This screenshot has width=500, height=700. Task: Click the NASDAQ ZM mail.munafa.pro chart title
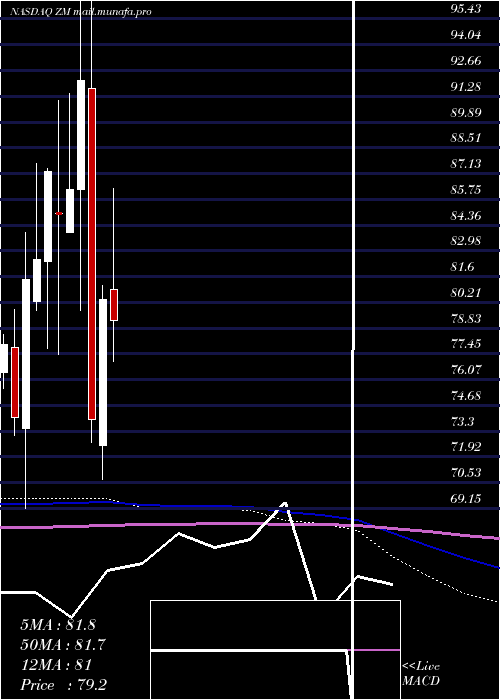pos(81,12)
